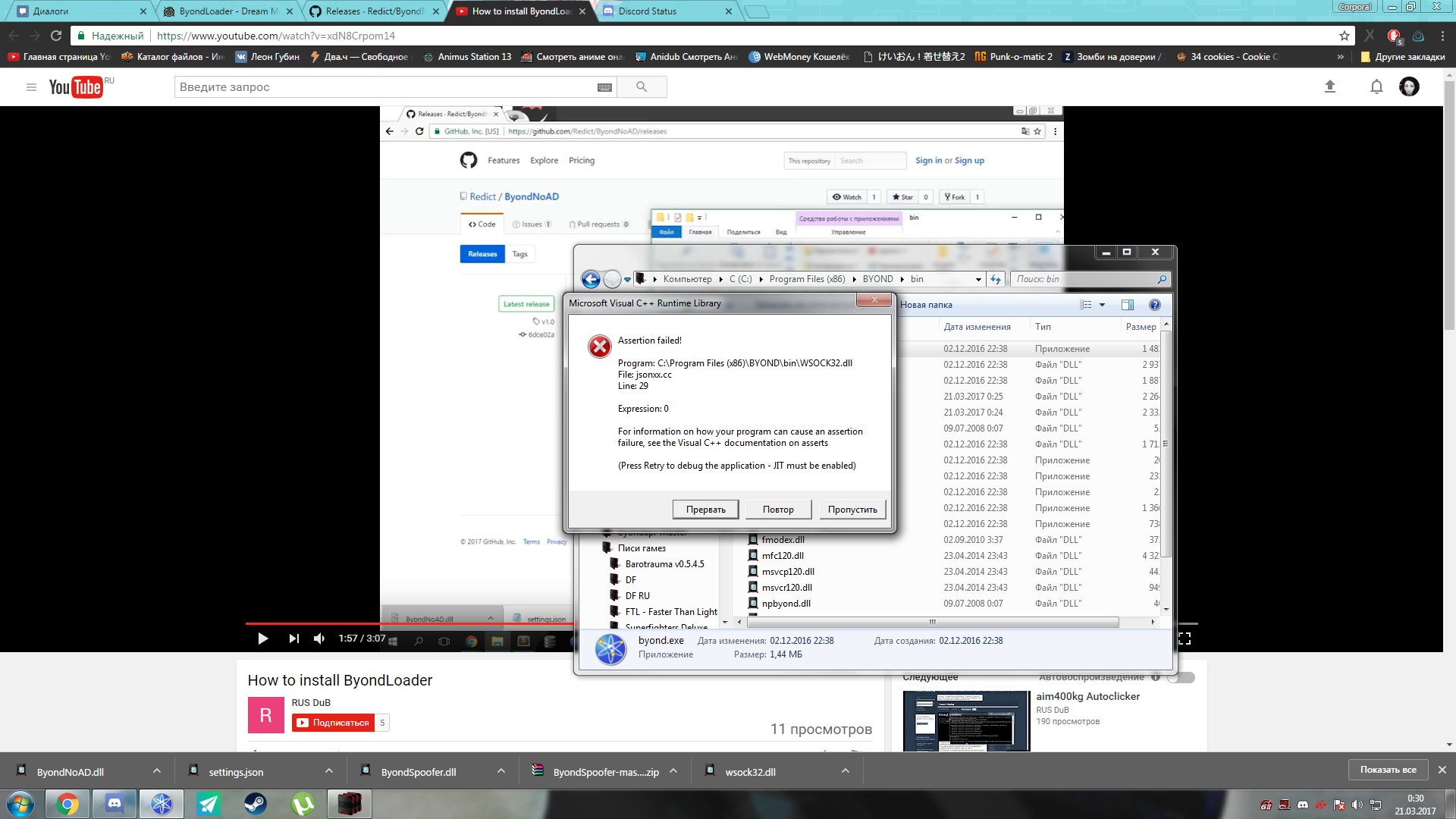The height and width of the screenshot is (819, 1456).
Task: Select the msvcp120.dll file
Action: click(x=788, y=572)
